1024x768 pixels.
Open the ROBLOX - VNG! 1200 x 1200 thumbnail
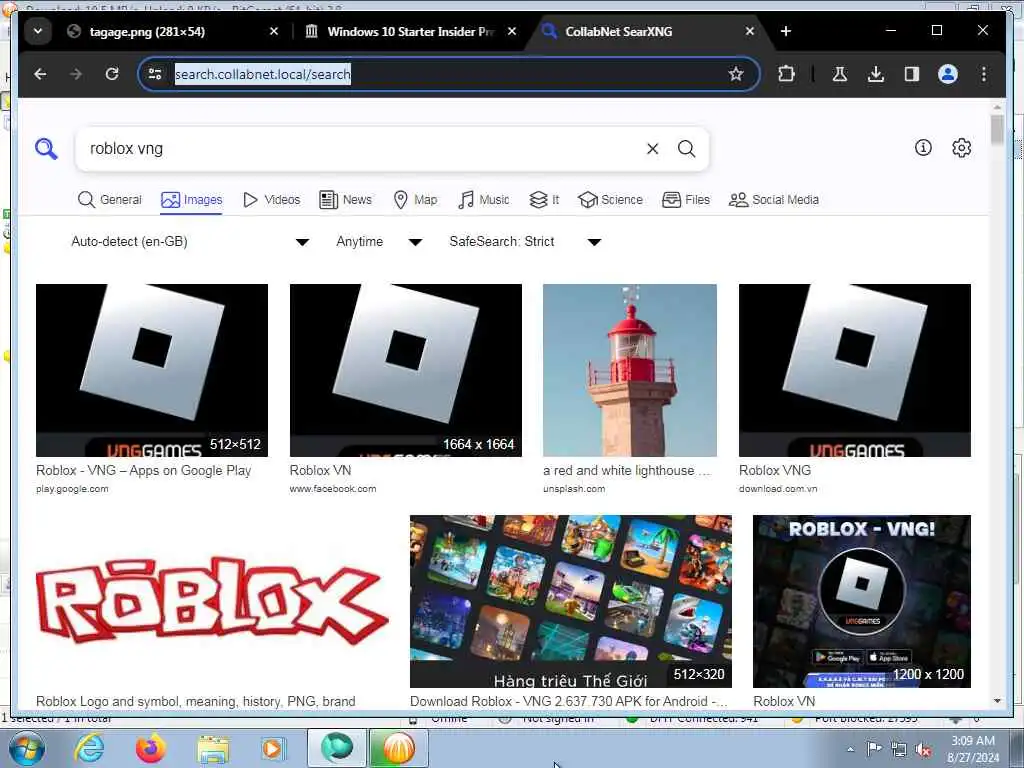point(862,601)
